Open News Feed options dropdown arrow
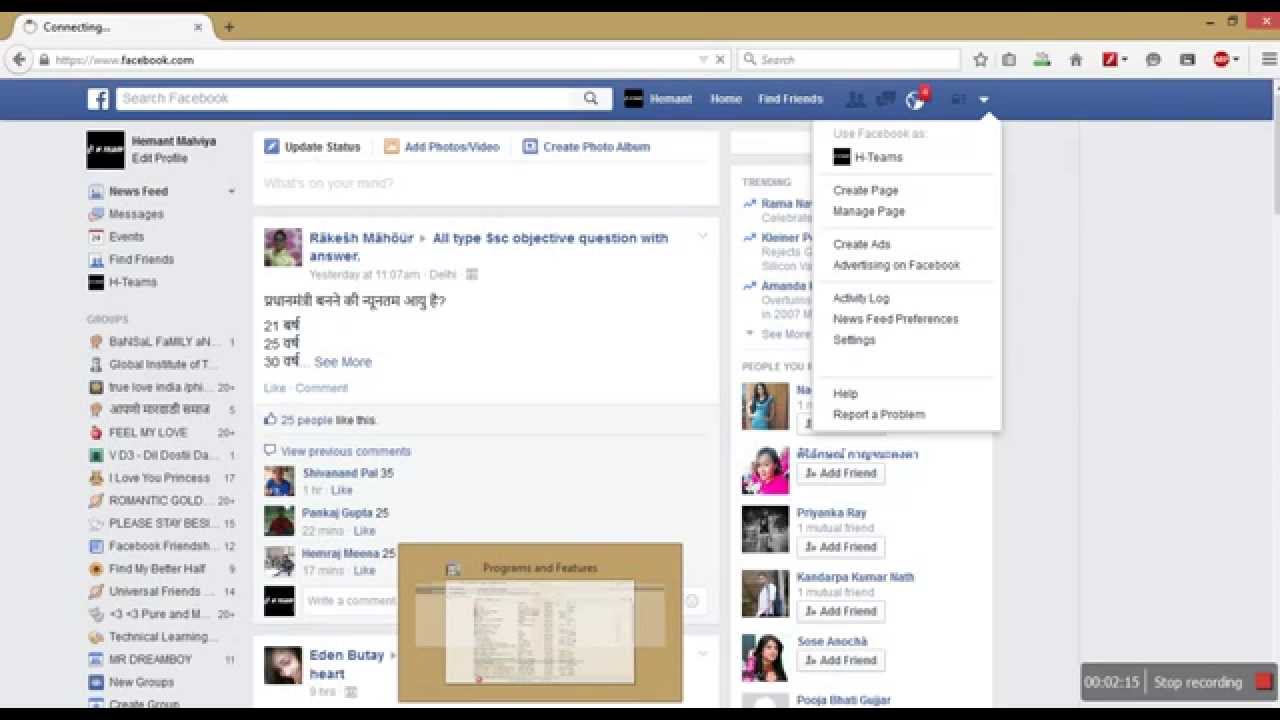This screenshot has width=1280, height=720. [231, 191]
